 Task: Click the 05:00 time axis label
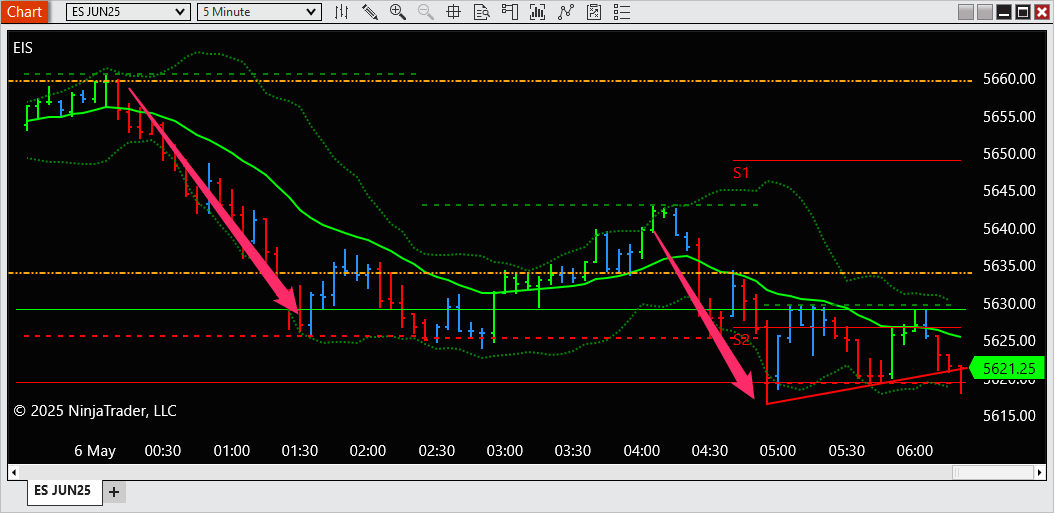(x=778, y=450)
